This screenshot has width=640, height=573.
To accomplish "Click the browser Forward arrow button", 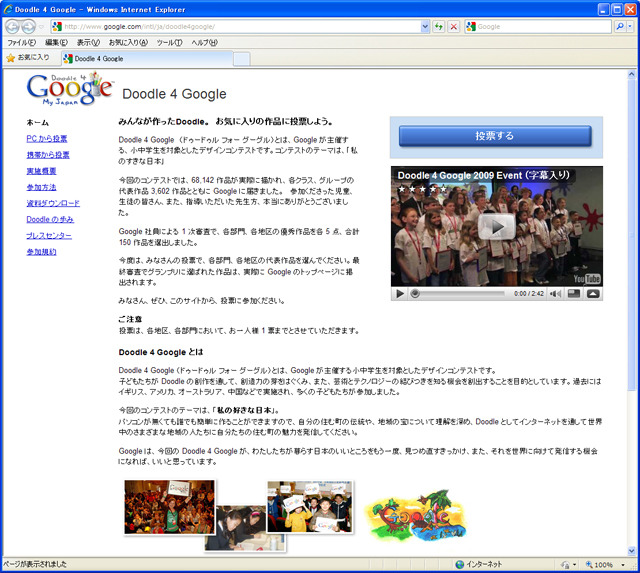I will [28, 27].
